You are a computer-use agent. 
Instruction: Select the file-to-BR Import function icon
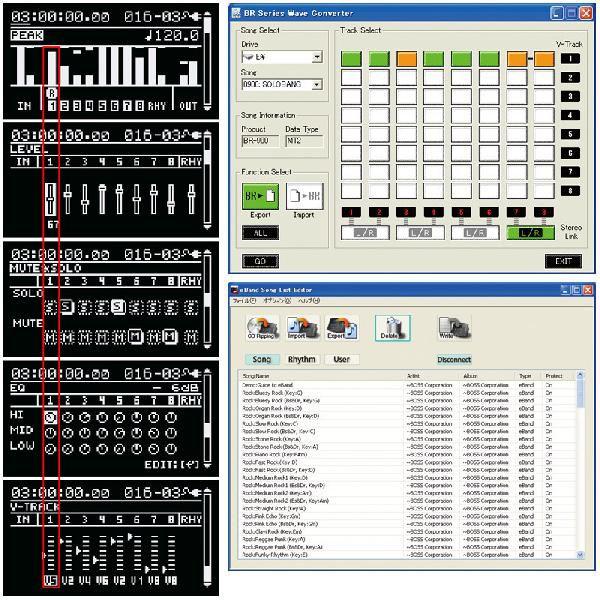pos(305,196)
